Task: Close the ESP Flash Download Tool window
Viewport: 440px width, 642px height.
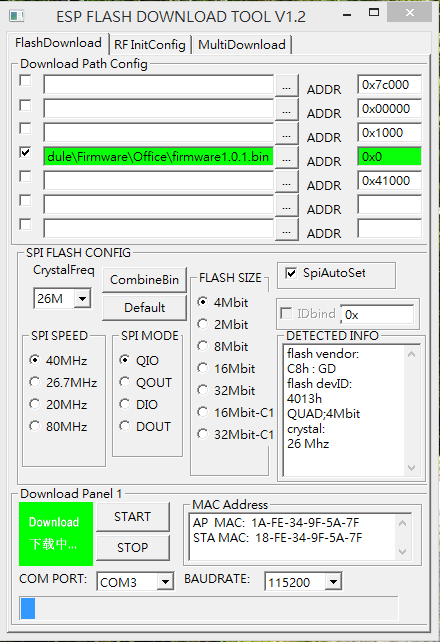Action: point(409,13)
